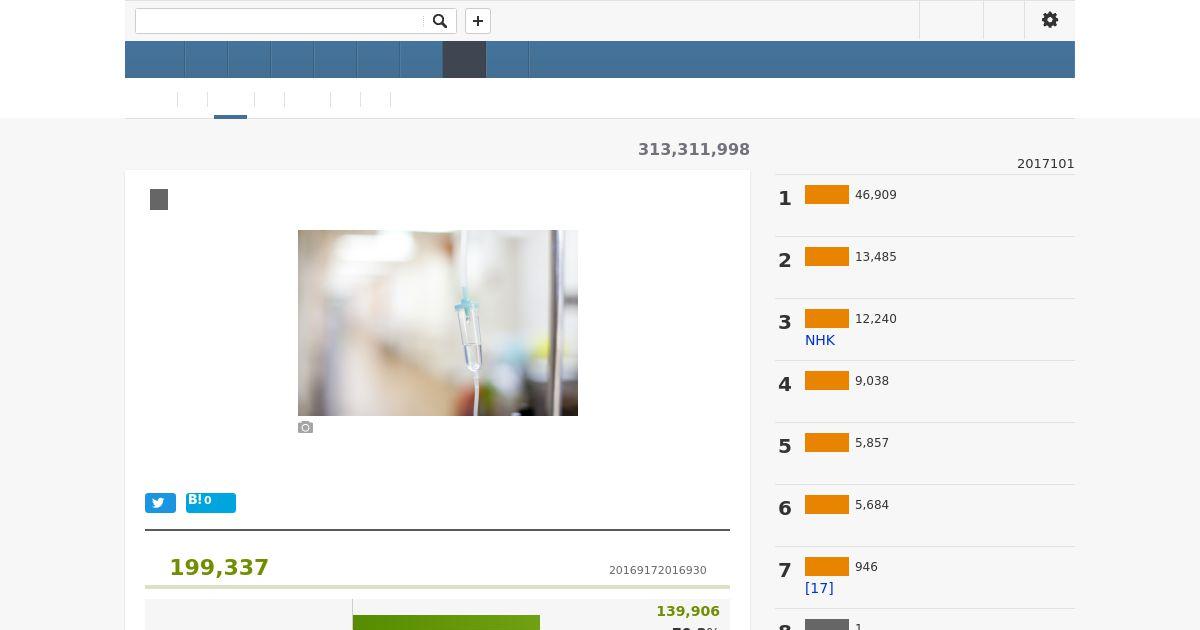Click the gray square icon above the photo
The width and height of the screenshot is (1200, 630).
pyautogui.click(x=159, y=200)
